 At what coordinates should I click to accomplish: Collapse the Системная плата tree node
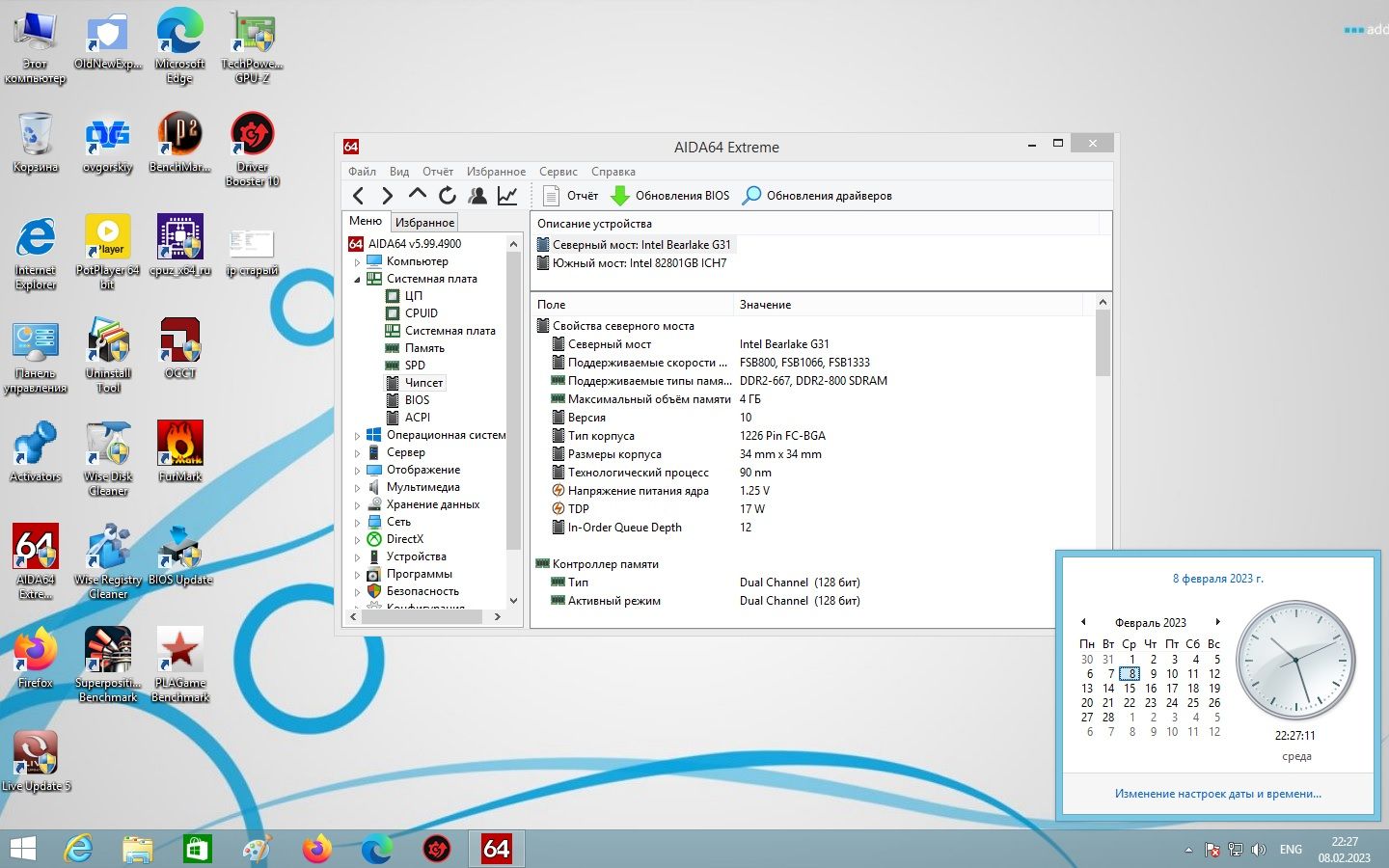point(357,279)
